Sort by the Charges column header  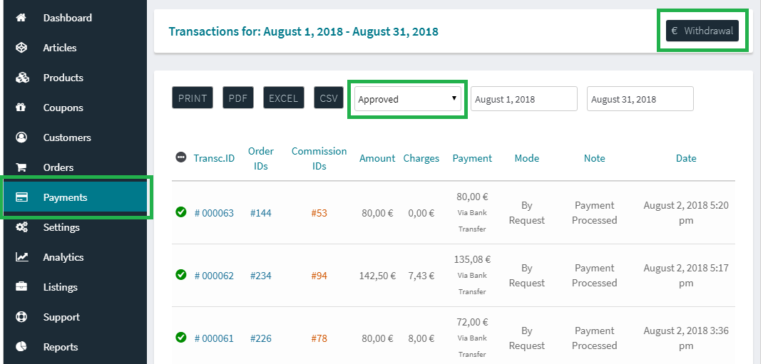[421, 158]
